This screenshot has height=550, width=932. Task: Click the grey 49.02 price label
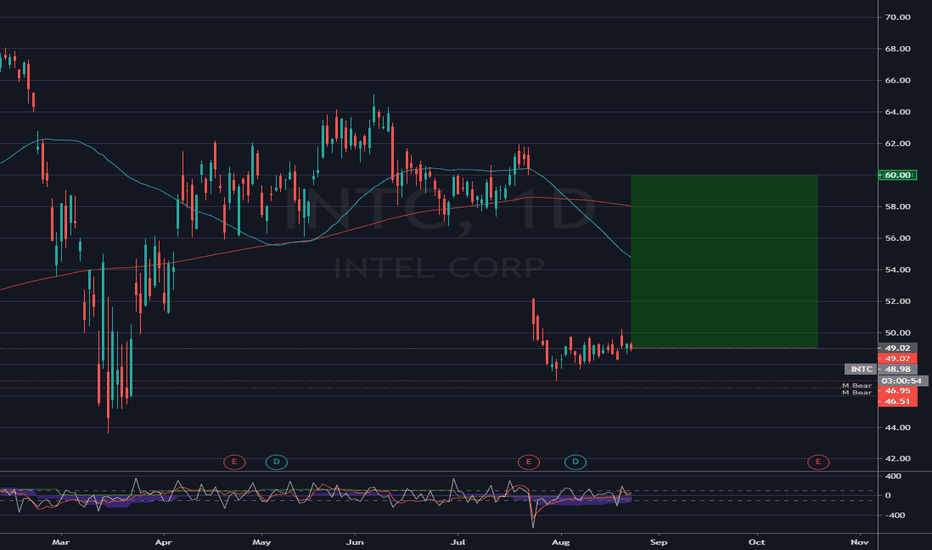tap(898, 348)
